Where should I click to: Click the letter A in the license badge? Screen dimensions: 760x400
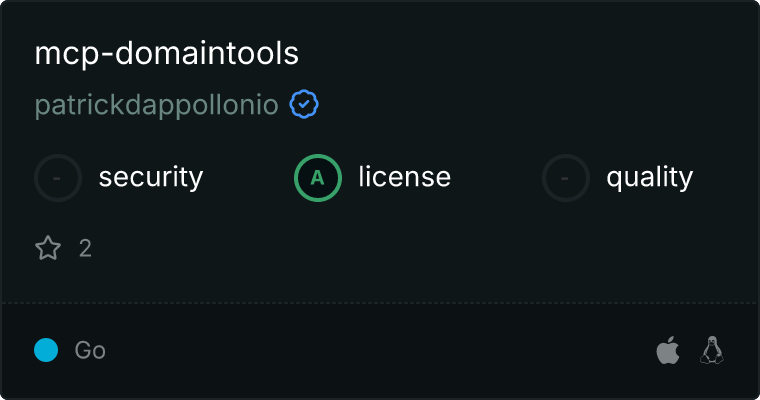tap(318, 178)
